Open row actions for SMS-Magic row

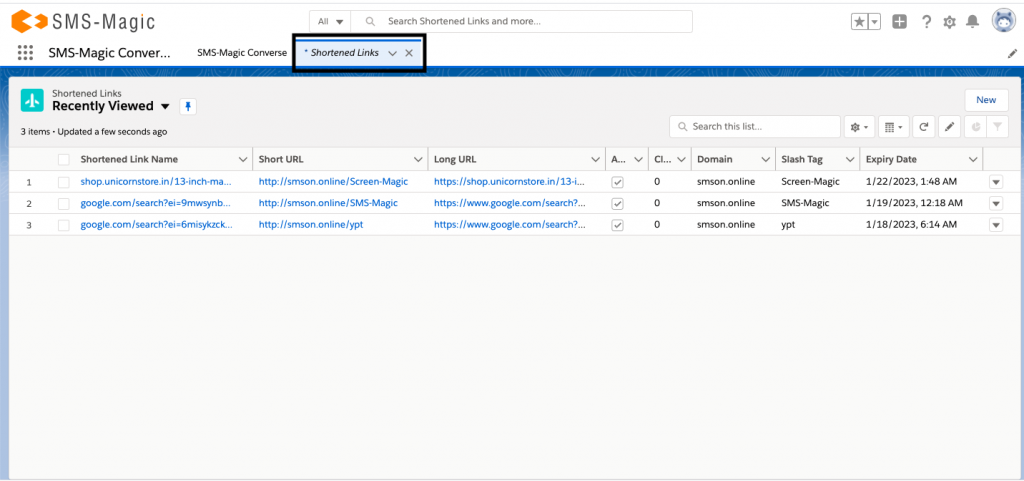(996, 204)
